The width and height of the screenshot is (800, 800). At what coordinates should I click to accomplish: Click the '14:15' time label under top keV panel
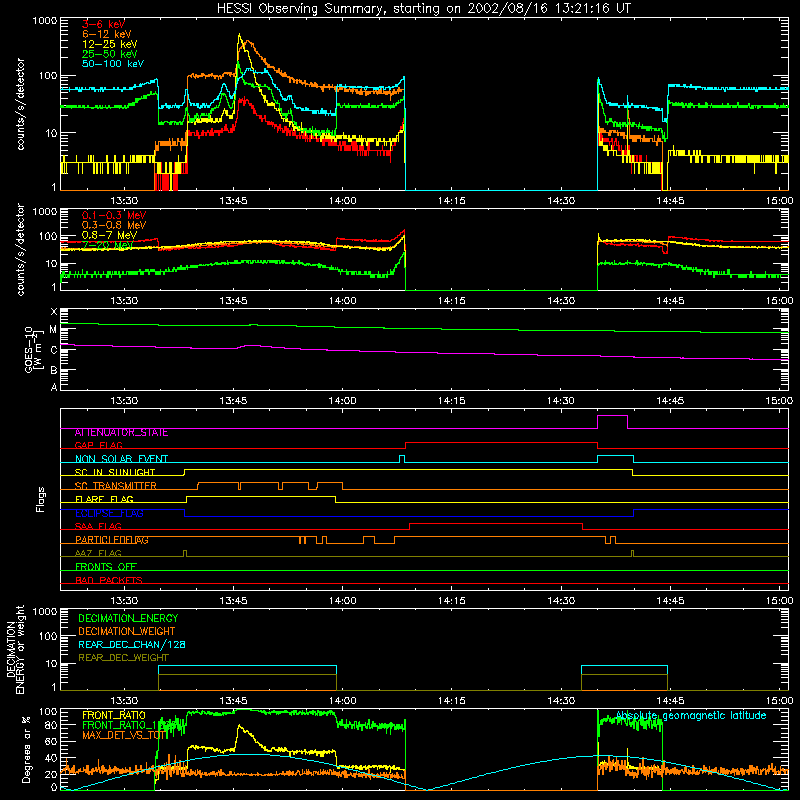coord(452,201)
